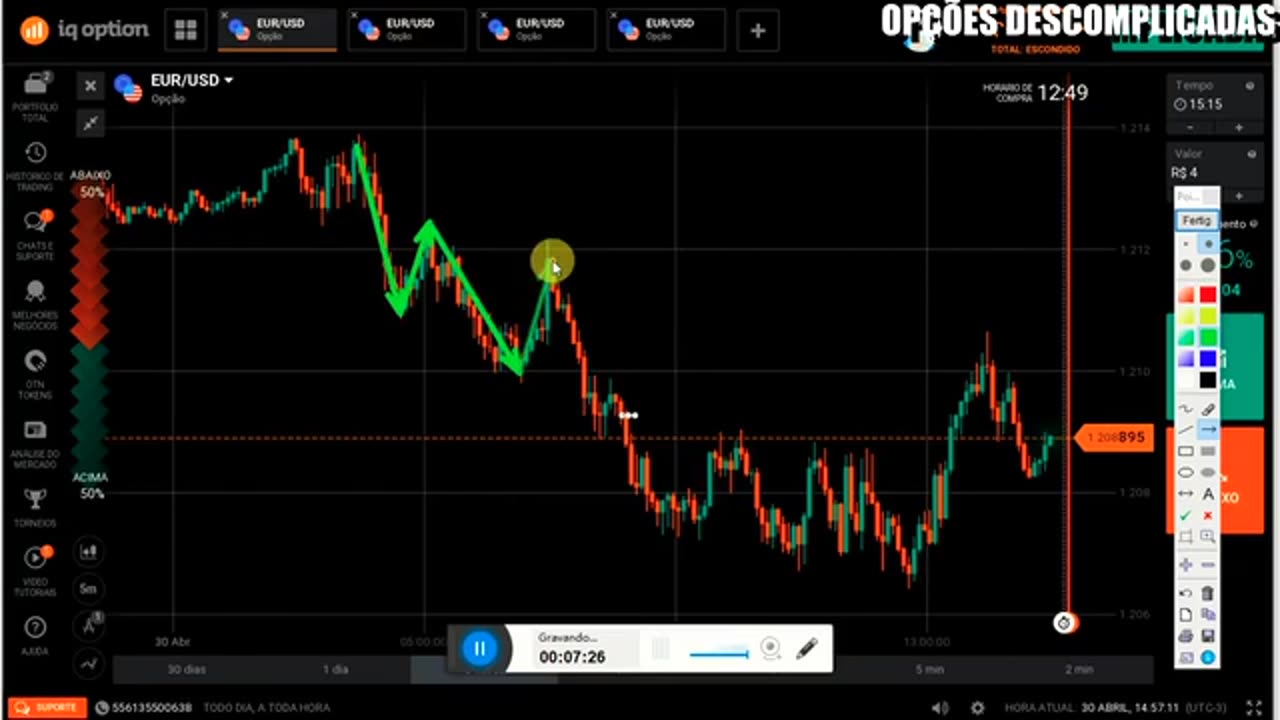Select the freehand curve drawing tool
Screen dimensions: 1280x720
click(x=1186, y=409)
